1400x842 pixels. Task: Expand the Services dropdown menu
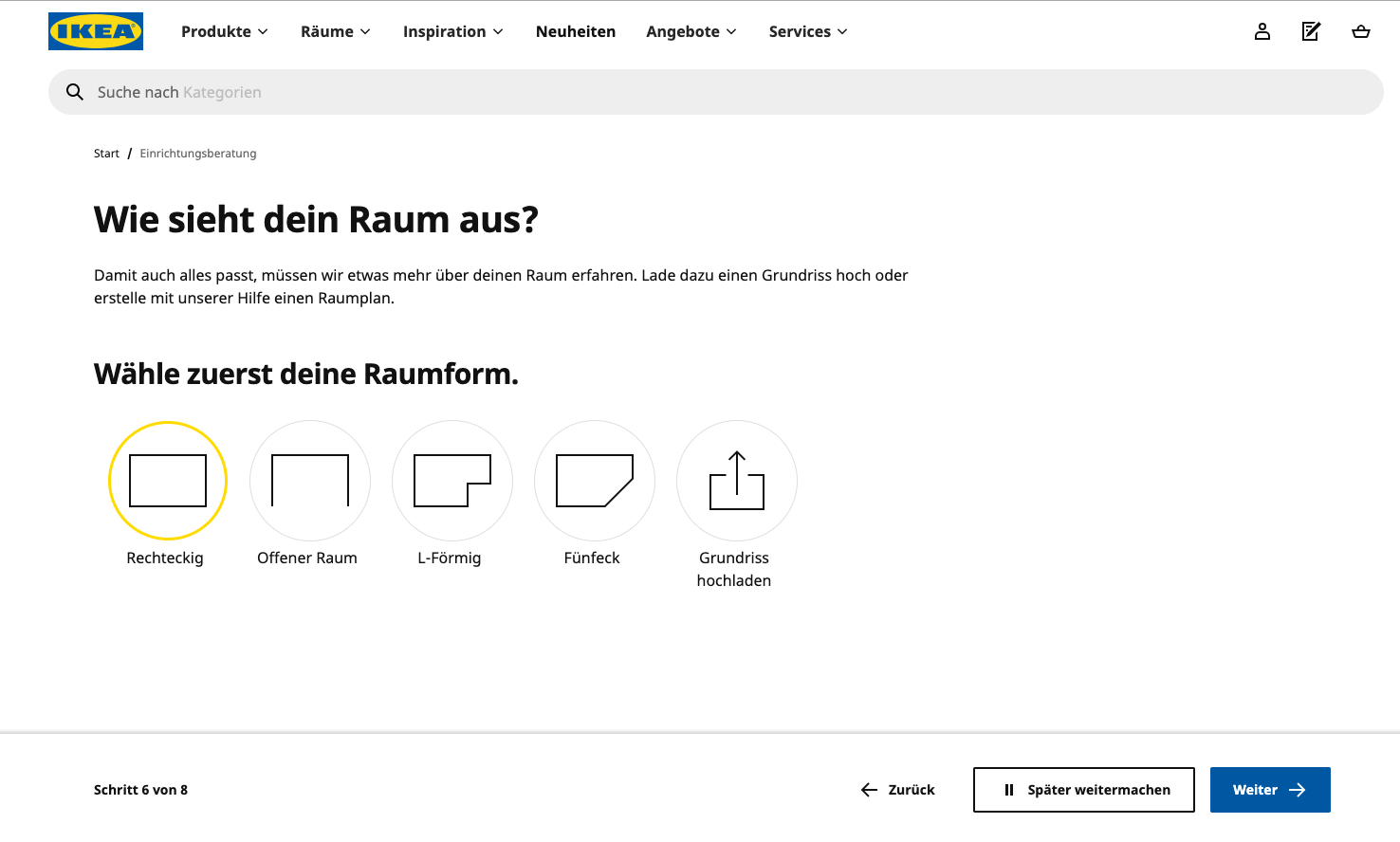pos(808,31)
